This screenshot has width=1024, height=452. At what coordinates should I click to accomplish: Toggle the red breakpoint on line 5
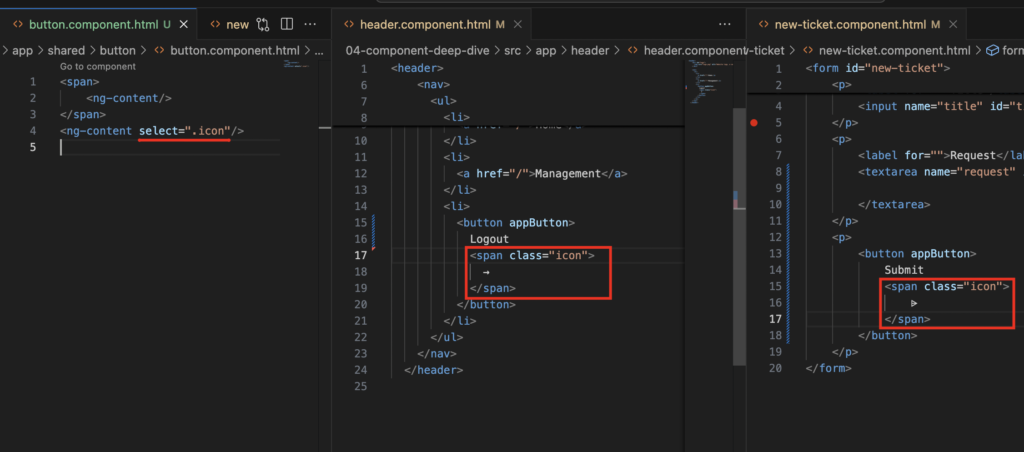tap(753, 122)
